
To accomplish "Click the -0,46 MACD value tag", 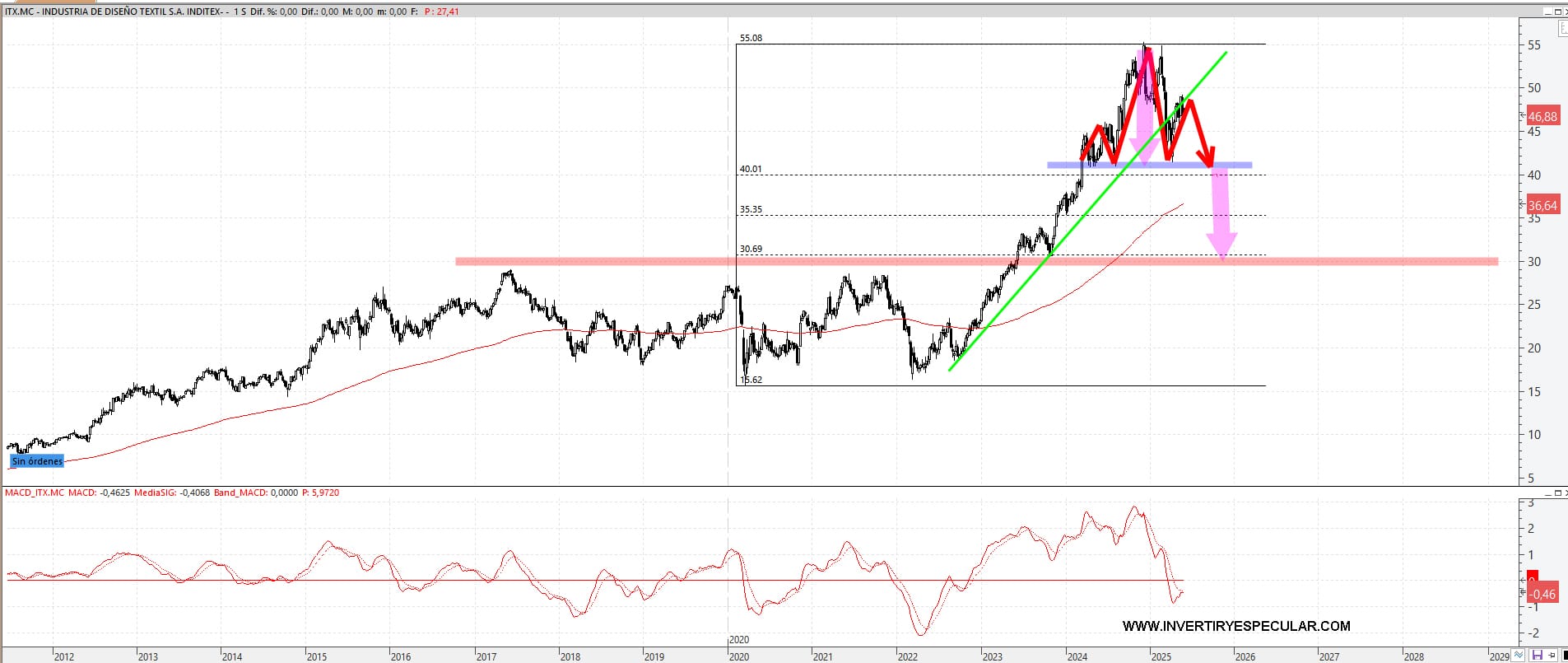I will [x=1542, y=592].
